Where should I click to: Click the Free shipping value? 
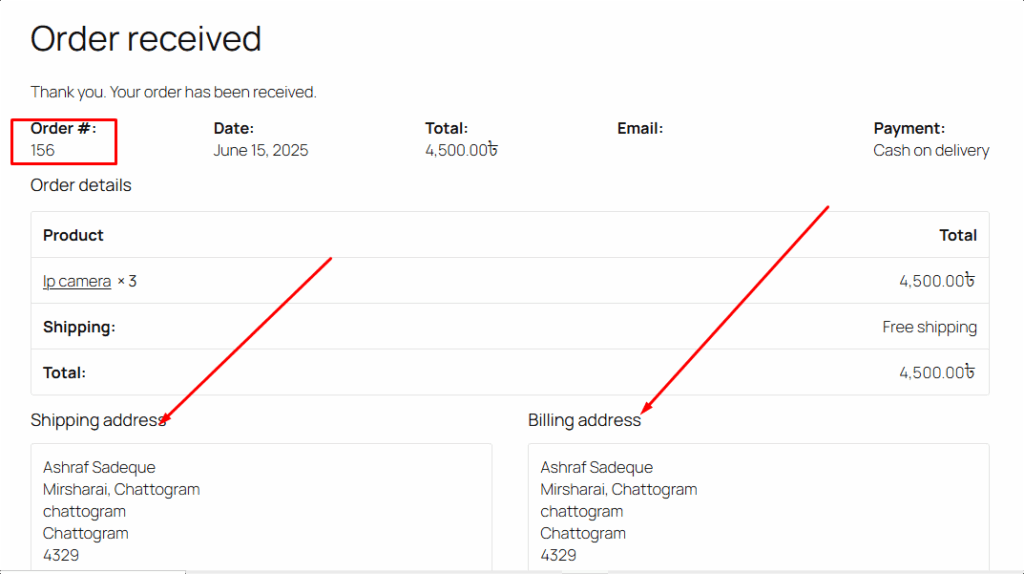[929, 327]
